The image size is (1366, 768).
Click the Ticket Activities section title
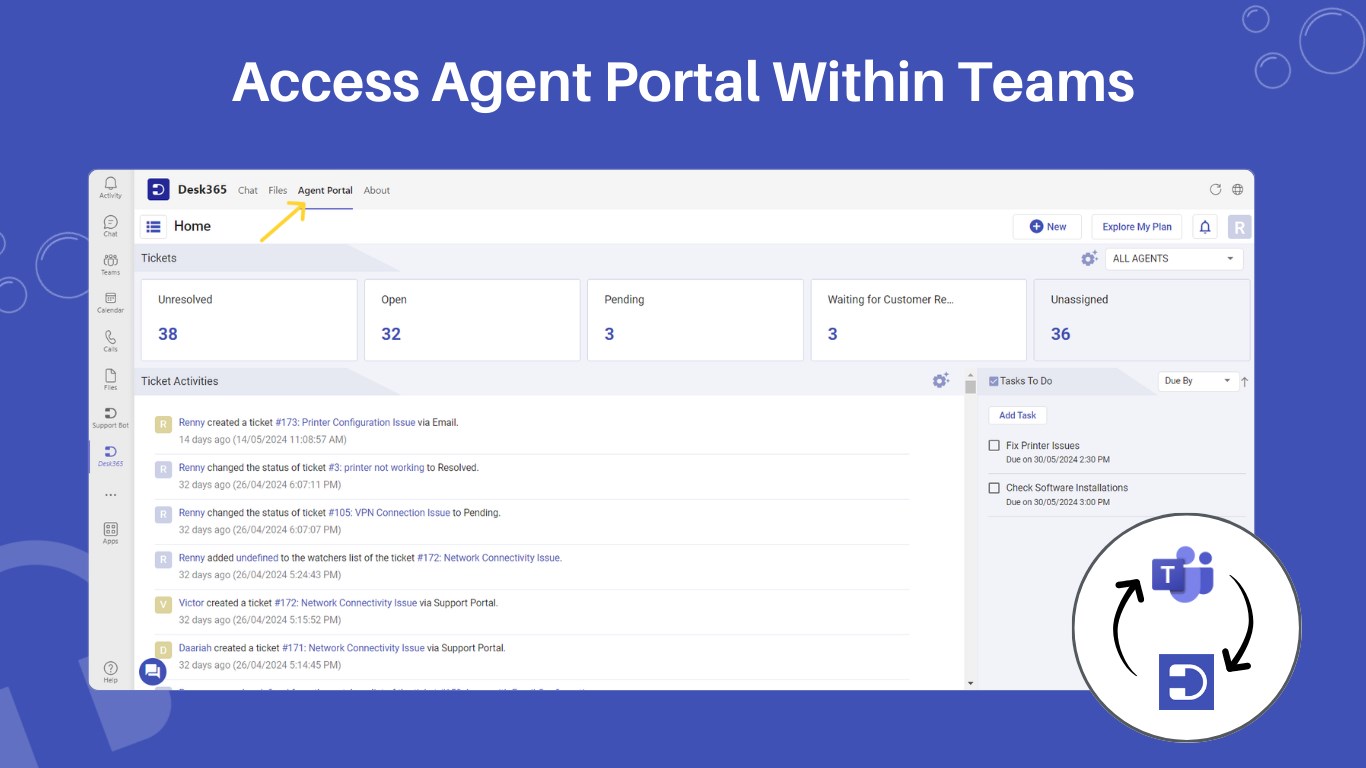point(179,381)
